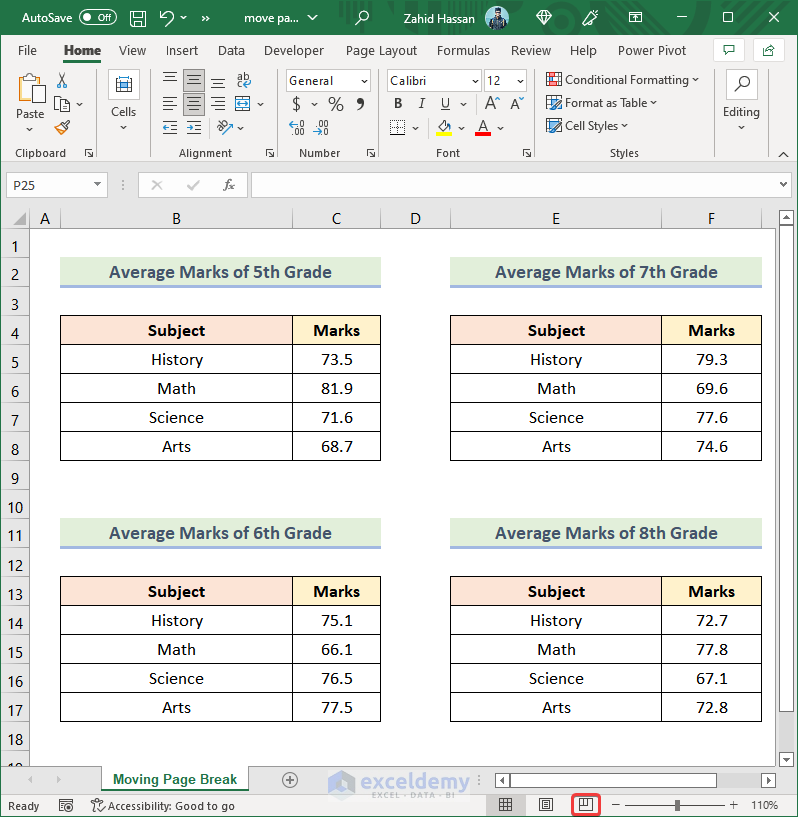
Task: Open the font size 12 dropdown
Action: (x=520, y=81)
